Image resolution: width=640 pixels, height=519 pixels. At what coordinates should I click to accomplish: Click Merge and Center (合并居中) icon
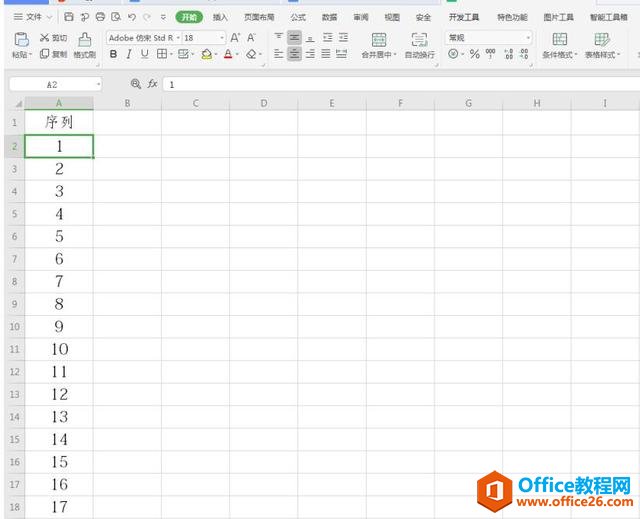point(378,40)
